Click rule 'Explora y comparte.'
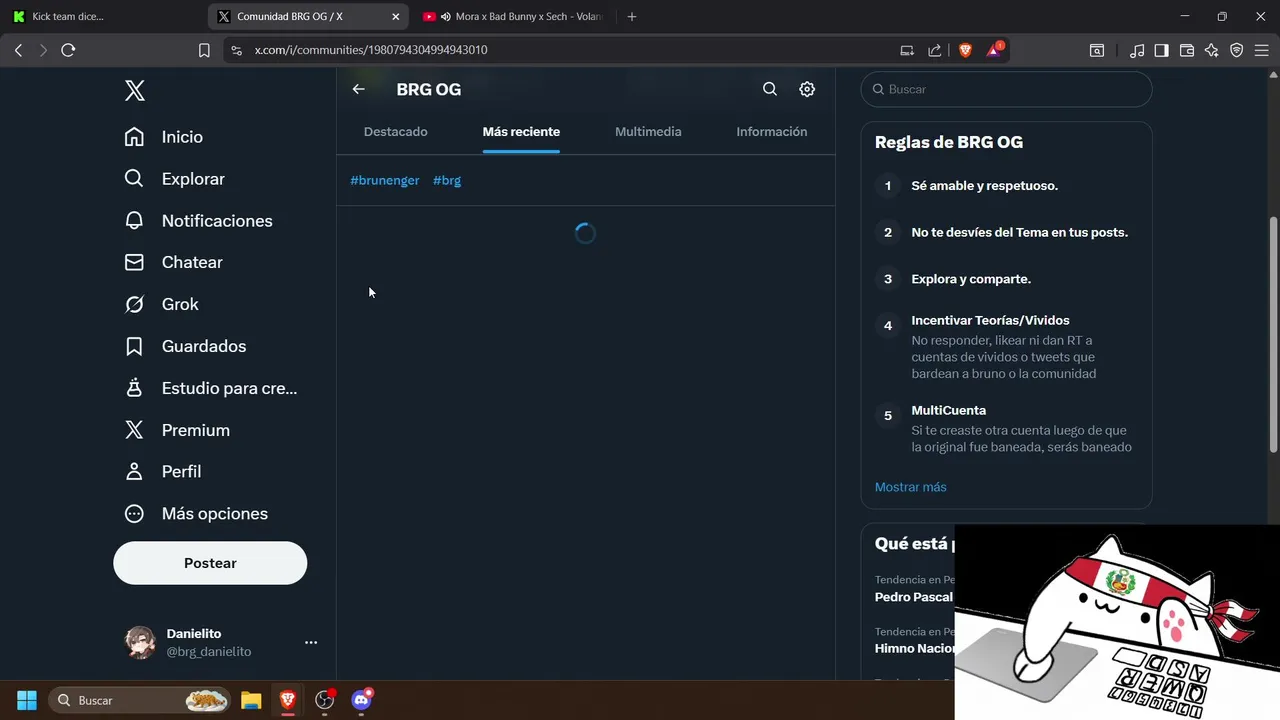The image size is (1280, 720). 971,279
